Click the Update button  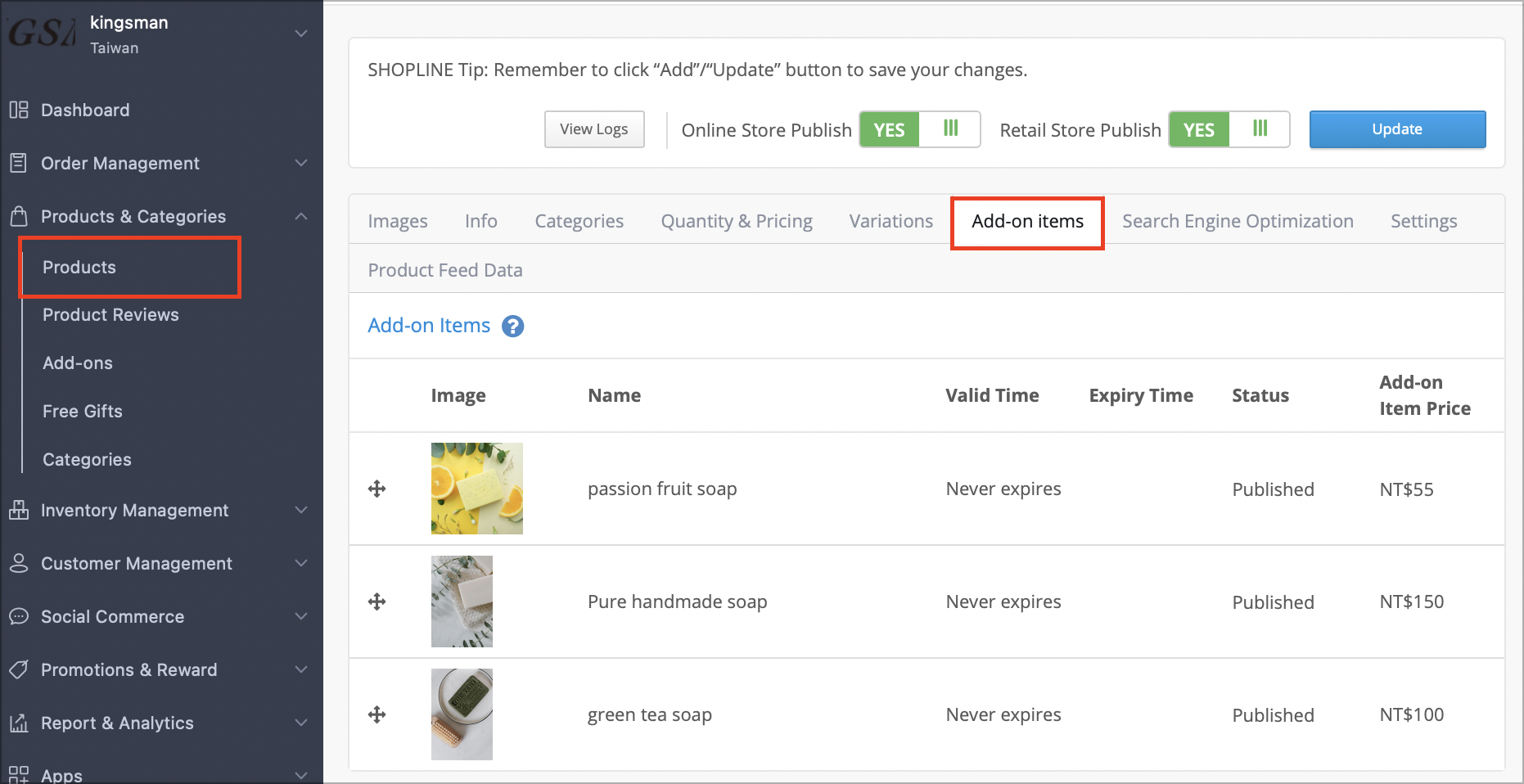click(x=1397, y=129)
